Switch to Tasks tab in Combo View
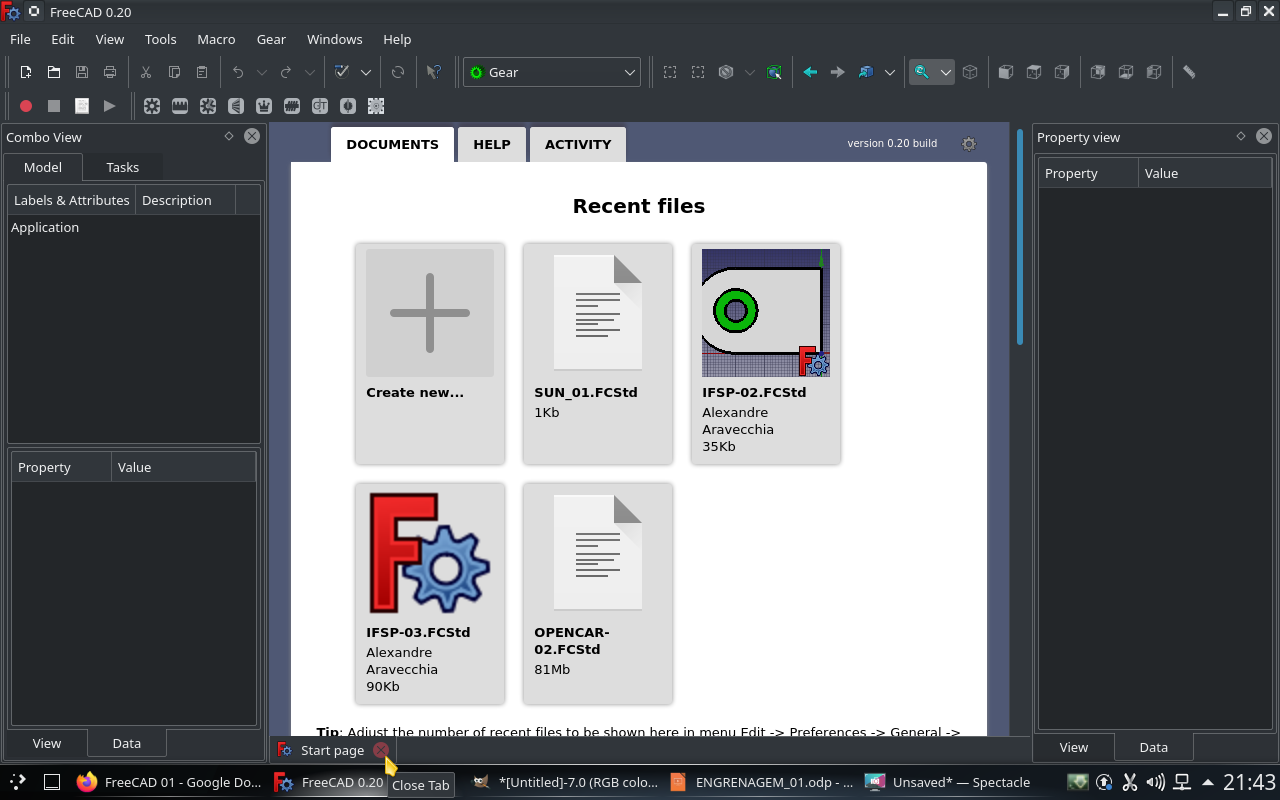 pyautogui.click(x=122, y=167)
